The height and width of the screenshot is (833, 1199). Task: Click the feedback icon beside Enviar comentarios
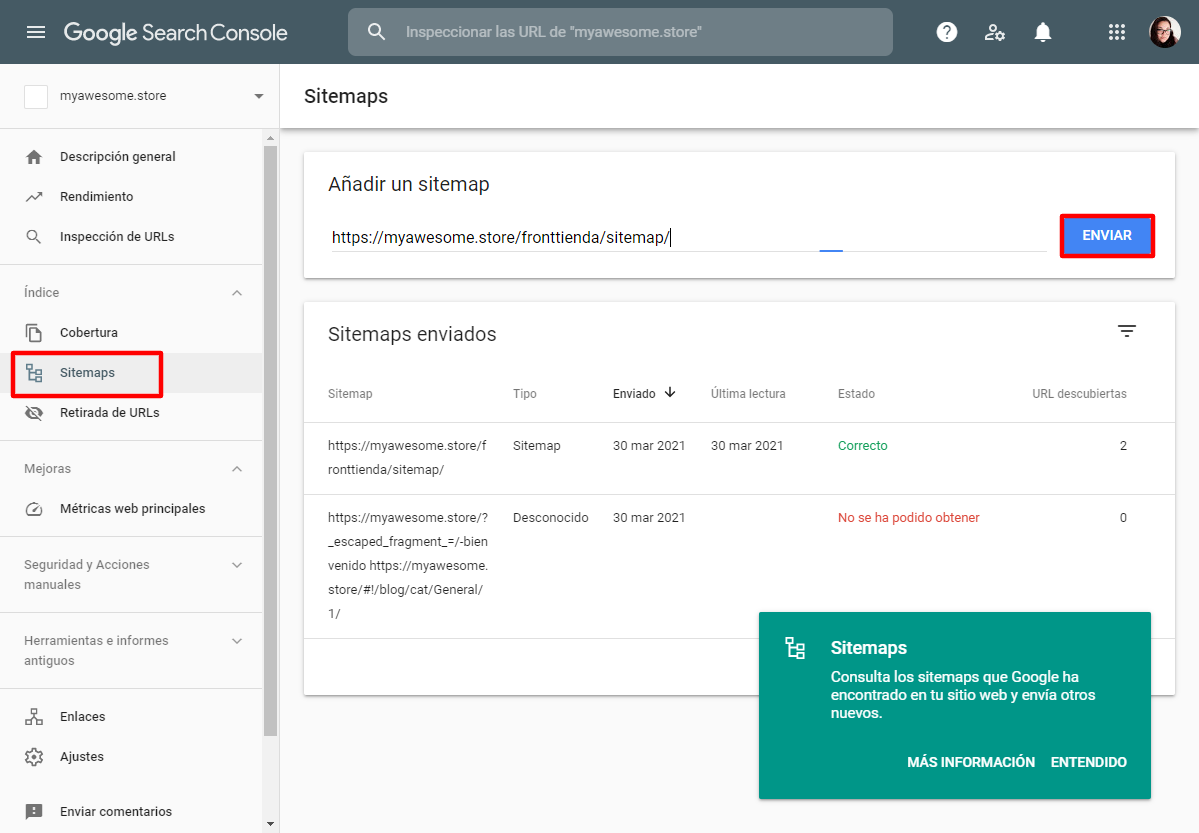pyautogui.click(x=34, y=812)
